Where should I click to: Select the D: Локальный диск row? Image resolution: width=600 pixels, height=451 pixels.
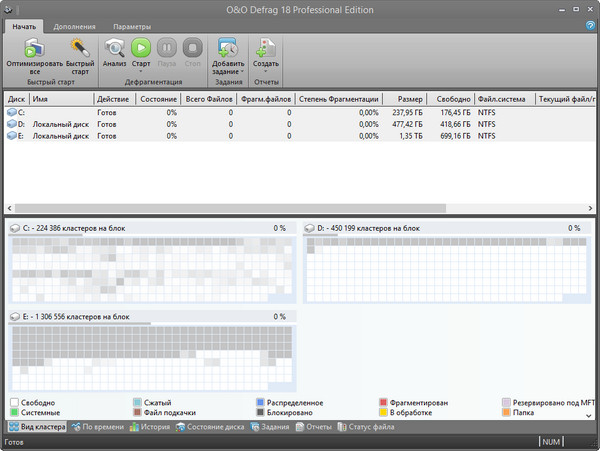click(x=60, y=125)
